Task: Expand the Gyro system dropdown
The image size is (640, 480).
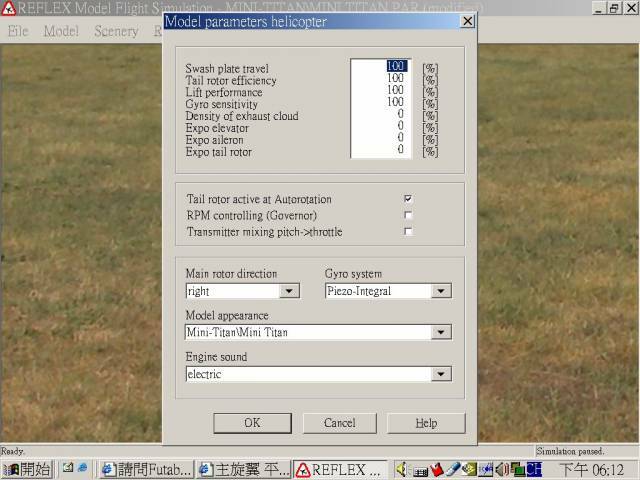Action: (441, 291)
